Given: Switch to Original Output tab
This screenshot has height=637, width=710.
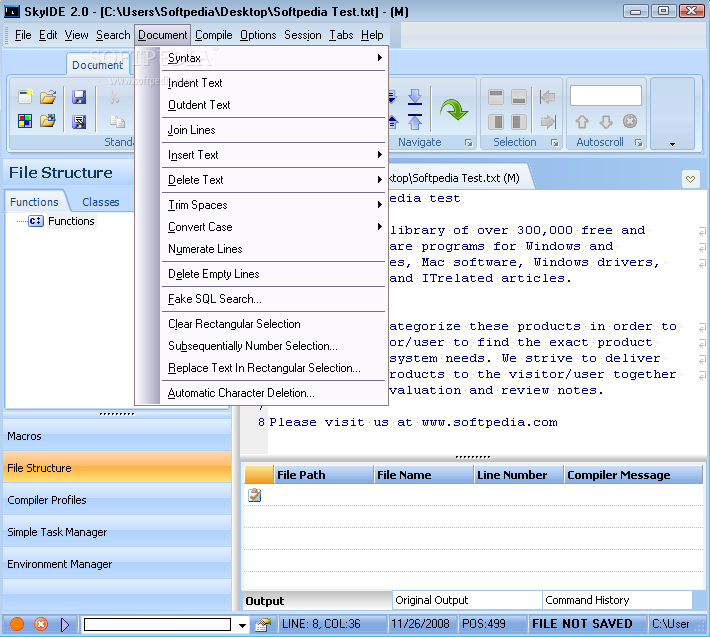Looking at the screenshot, I should (x=467, y=600).
